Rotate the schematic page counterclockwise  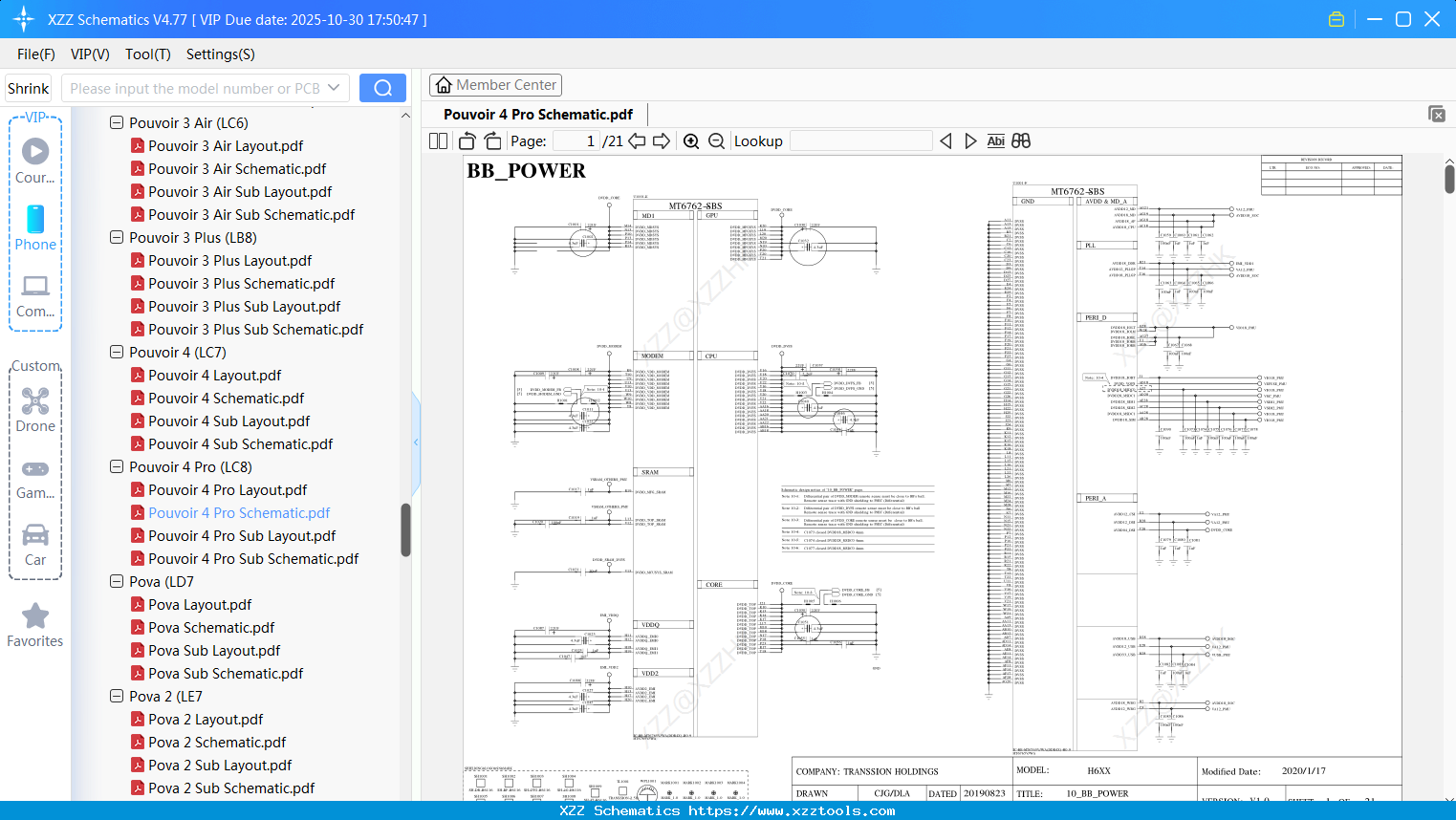click(466, 140)
